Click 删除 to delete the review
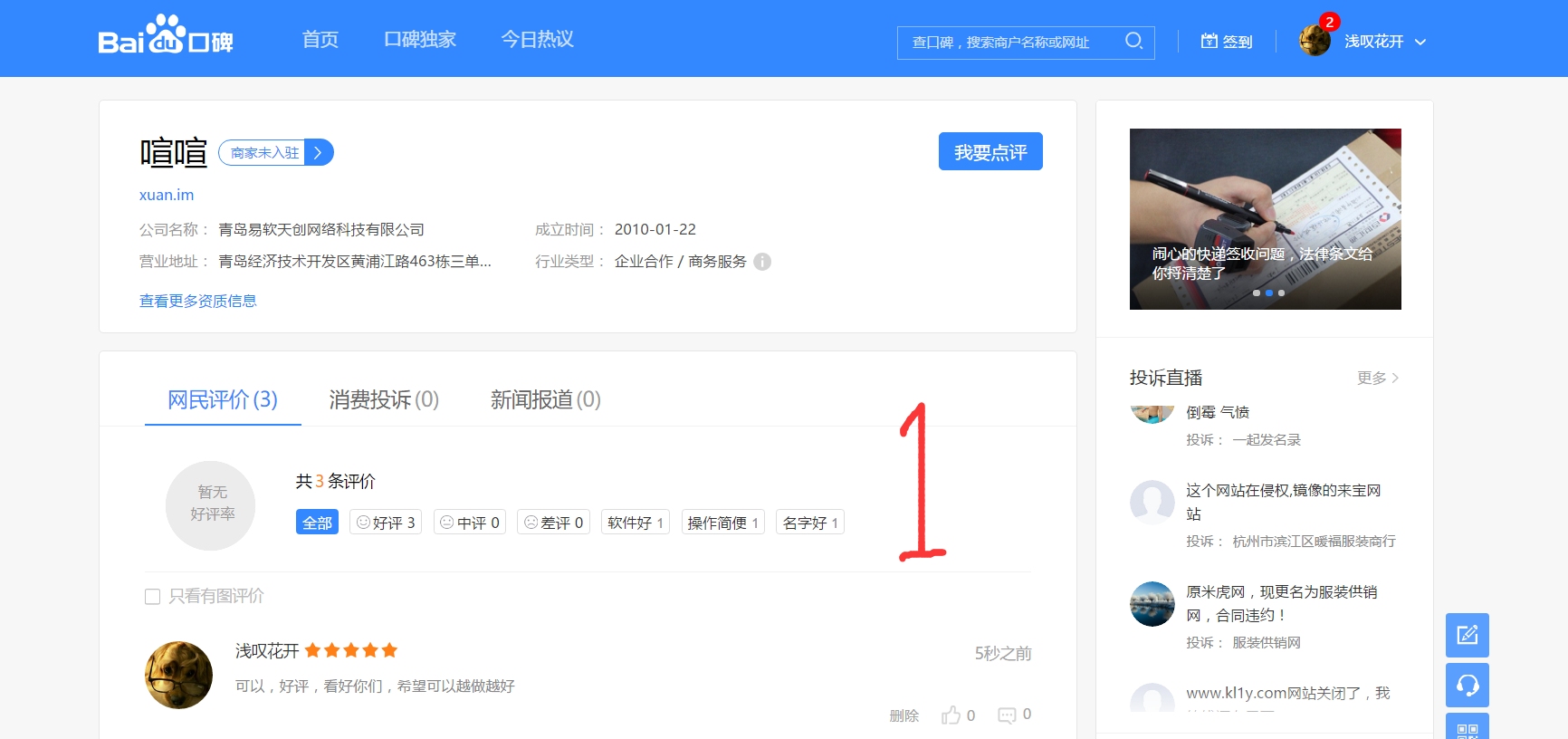This screenshot has height=739, width=1568. [x=904, y=715]
